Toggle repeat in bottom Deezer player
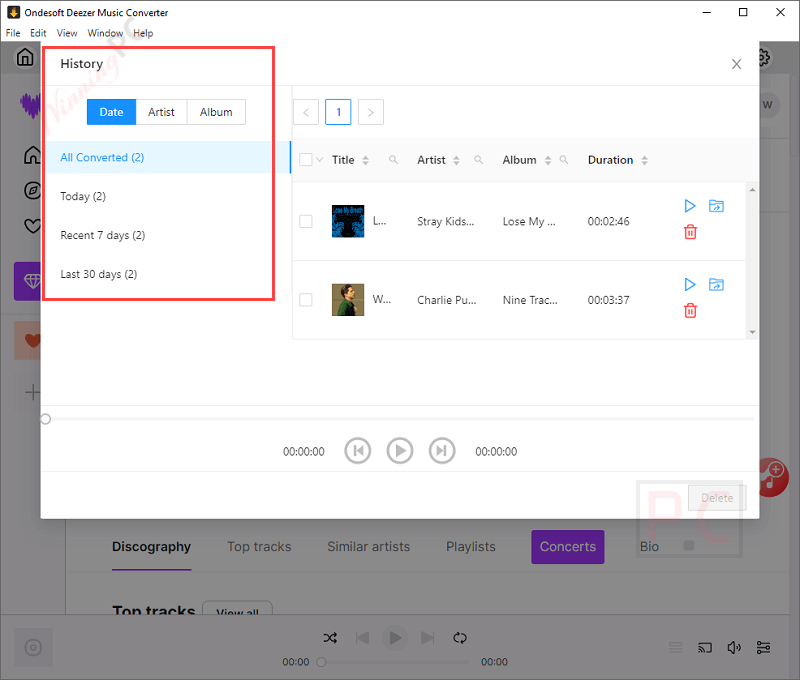The width and height of the screenshot is (800, 680). pyautogui.click(x=460, y=638)
